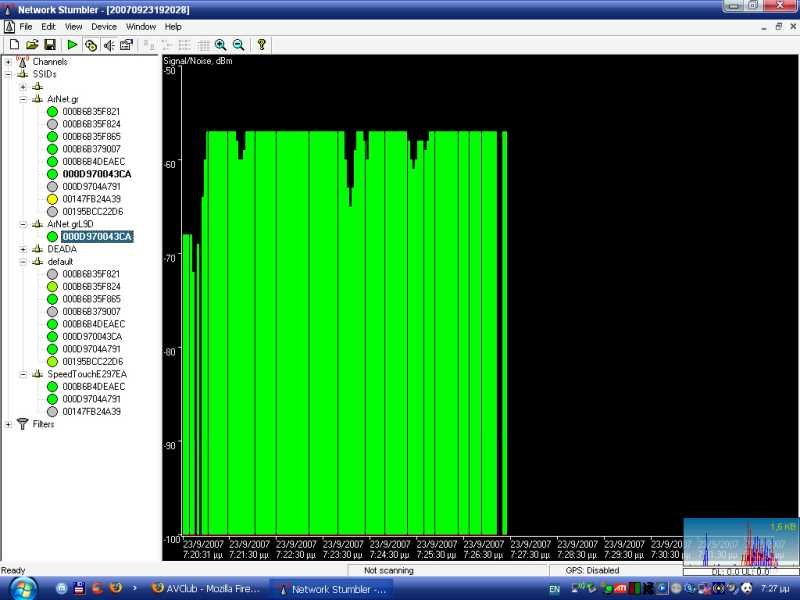
Task: Expand the Filters node
Action: click(7, 424)
